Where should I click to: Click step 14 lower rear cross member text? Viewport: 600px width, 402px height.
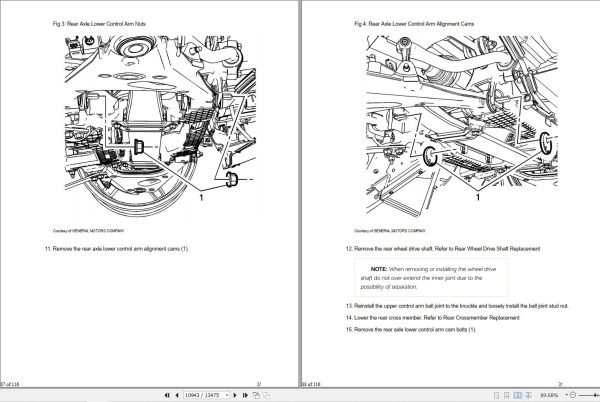click(x=432, y=317)
